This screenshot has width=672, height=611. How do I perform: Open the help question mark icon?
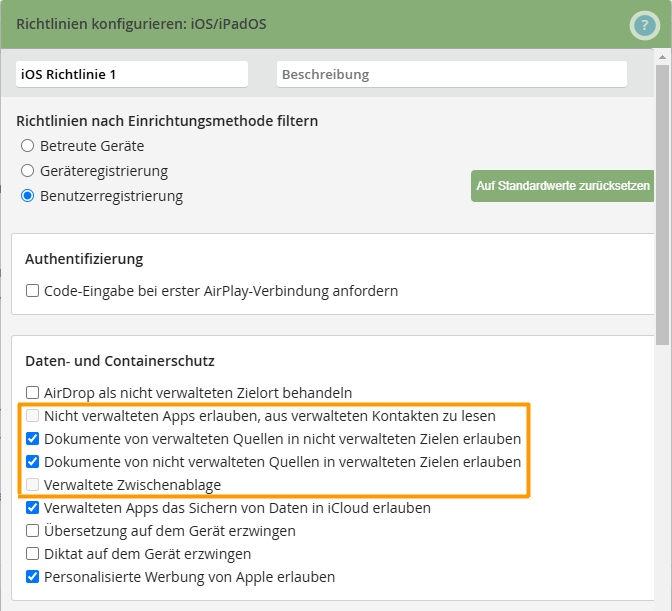644,26
